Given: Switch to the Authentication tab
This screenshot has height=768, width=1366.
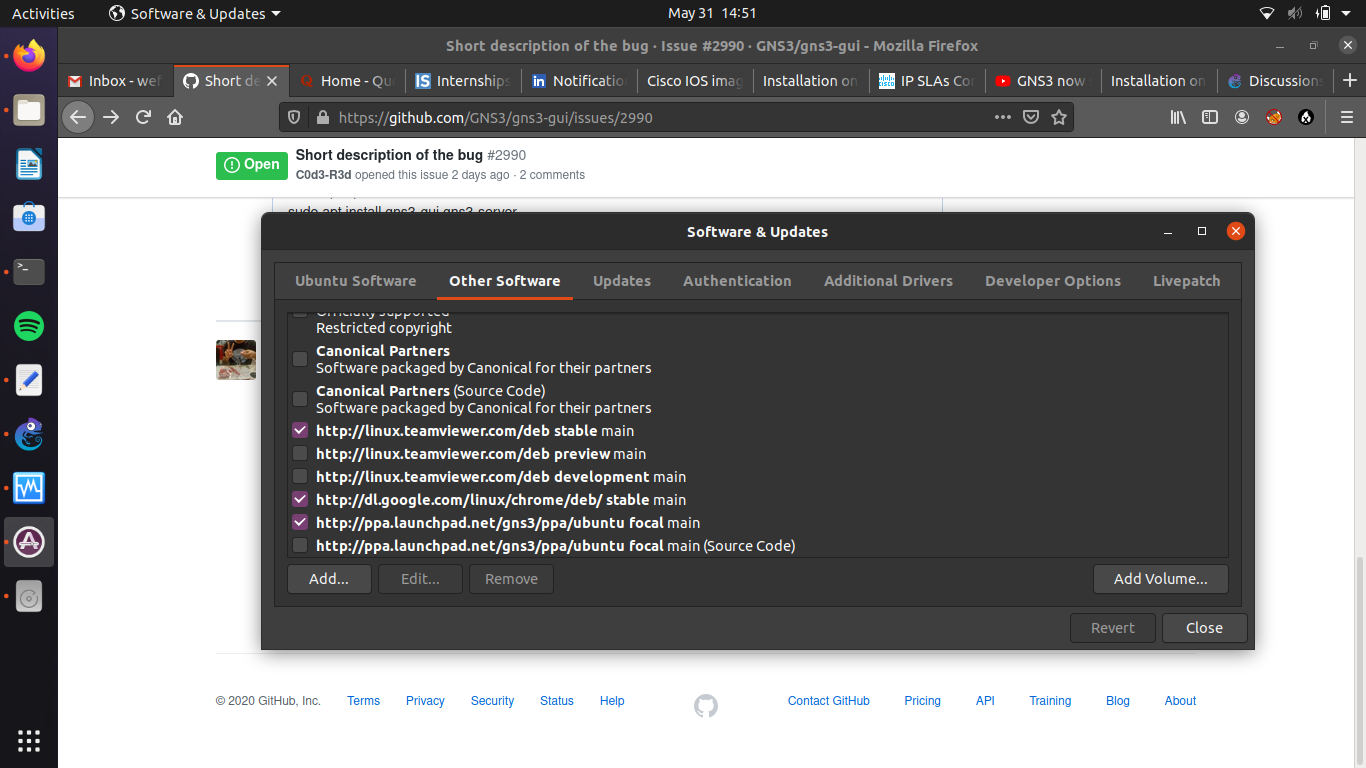Looking at the screenshot, I should point(737,281).
